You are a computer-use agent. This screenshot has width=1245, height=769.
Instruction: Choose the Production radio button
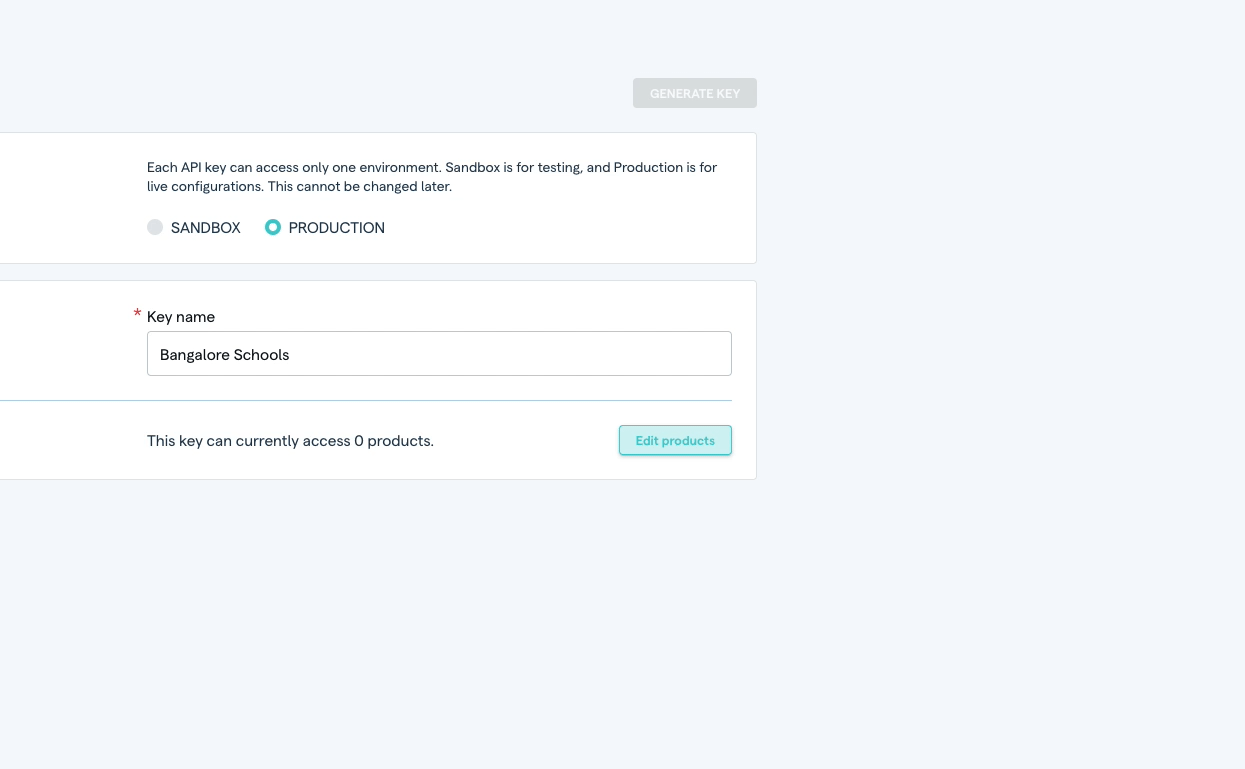pyautogui.click(x=272, y=227)
